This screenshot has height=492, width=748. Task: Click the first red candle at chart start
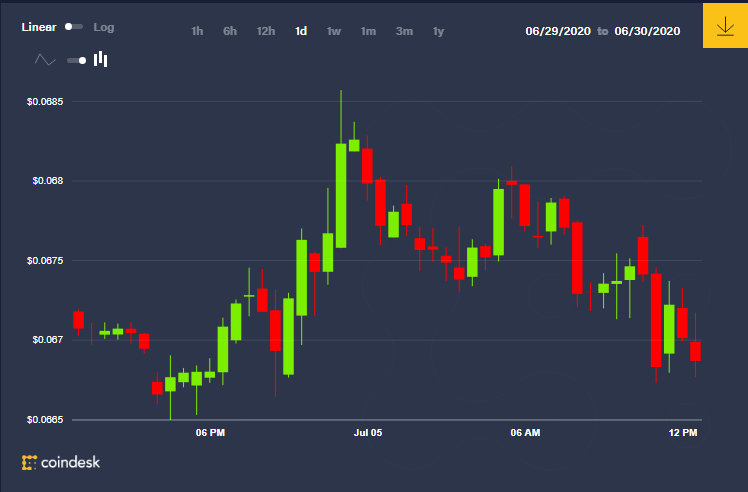[x=79, y=320]
